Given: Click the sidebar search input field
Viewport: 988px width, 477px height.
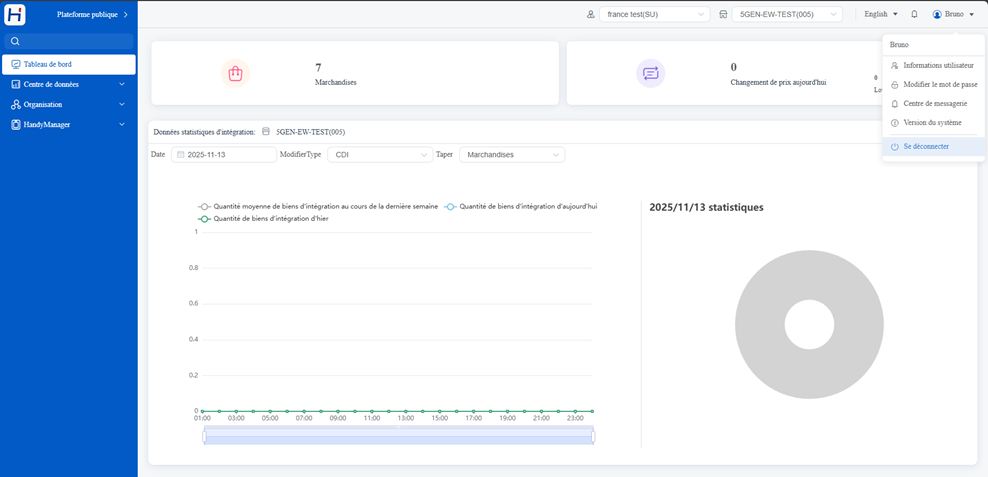Looking at the screenshot, I should pyautogui.click(x=69, y=42).
